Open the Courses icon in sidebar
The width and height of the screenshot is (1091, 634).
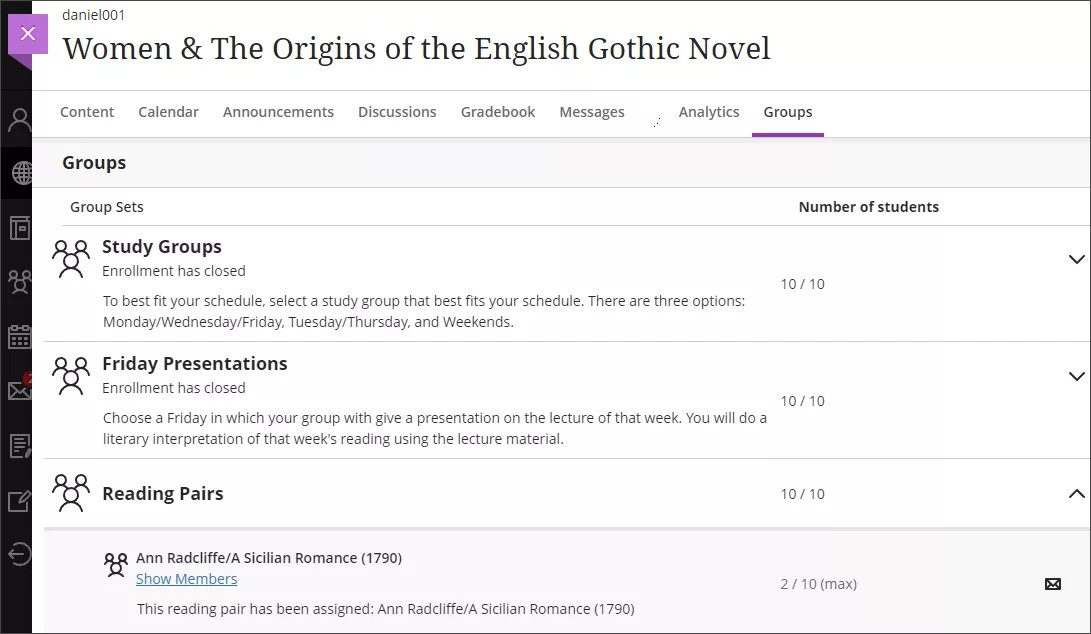19,228
